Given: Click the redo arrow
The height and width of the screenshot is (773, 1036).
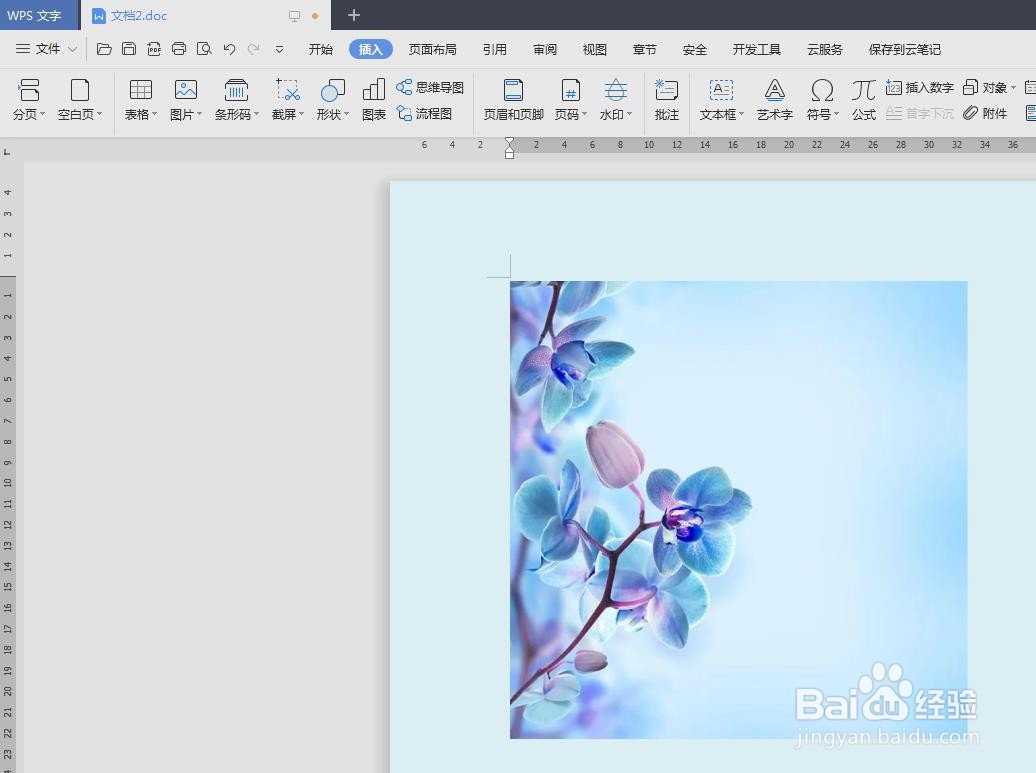Looking at the screenshot, I should (254, 49).
